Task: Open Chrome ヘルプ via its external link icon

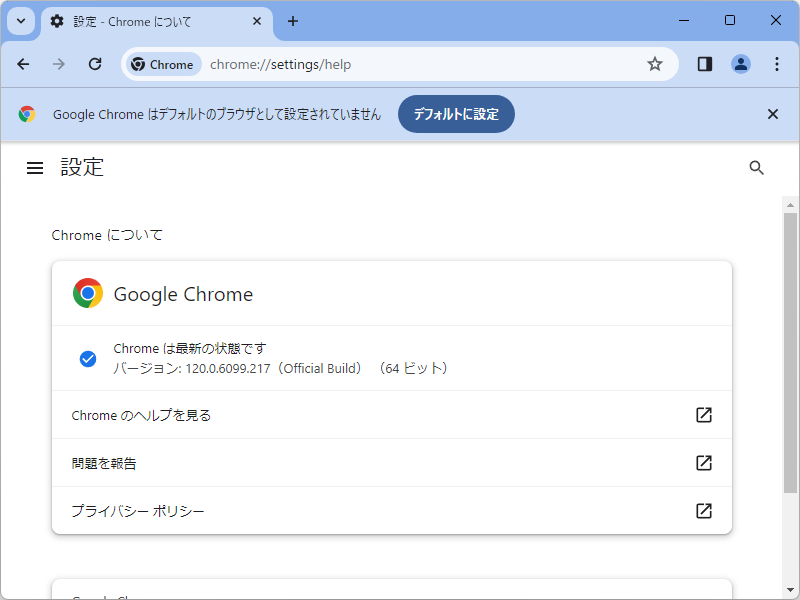Action: point(704,415)
